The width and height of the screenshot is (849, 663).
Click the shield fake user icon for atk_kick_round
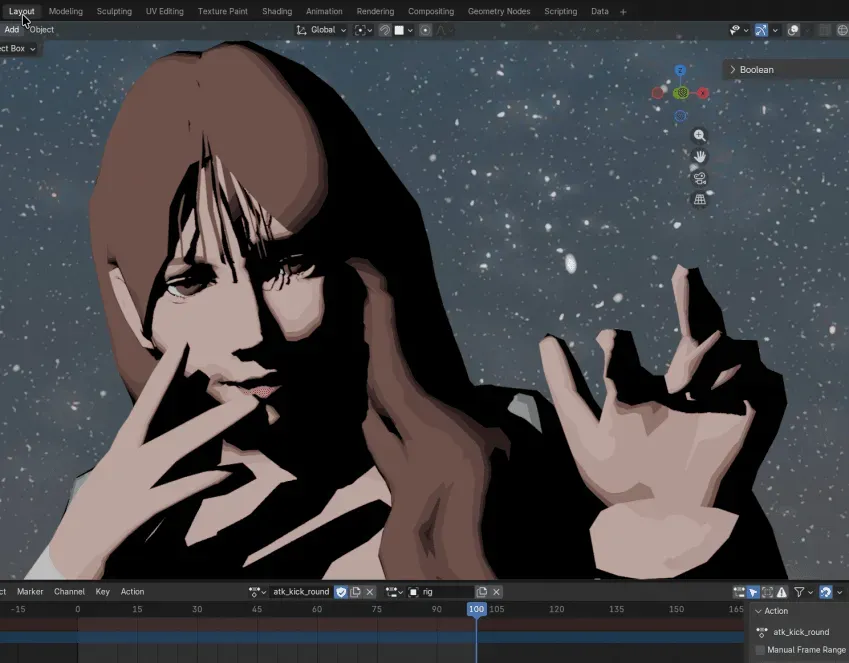[x=341, y=592]
